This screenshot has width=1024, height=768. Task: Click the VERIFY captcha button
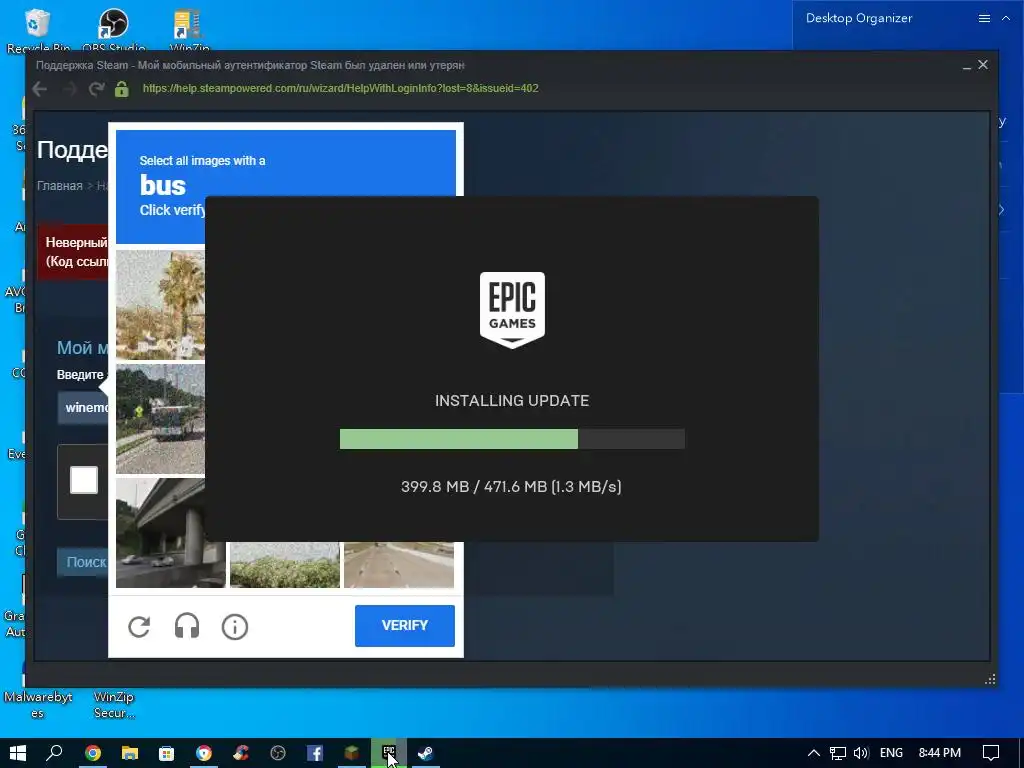(x=405, y=626)
